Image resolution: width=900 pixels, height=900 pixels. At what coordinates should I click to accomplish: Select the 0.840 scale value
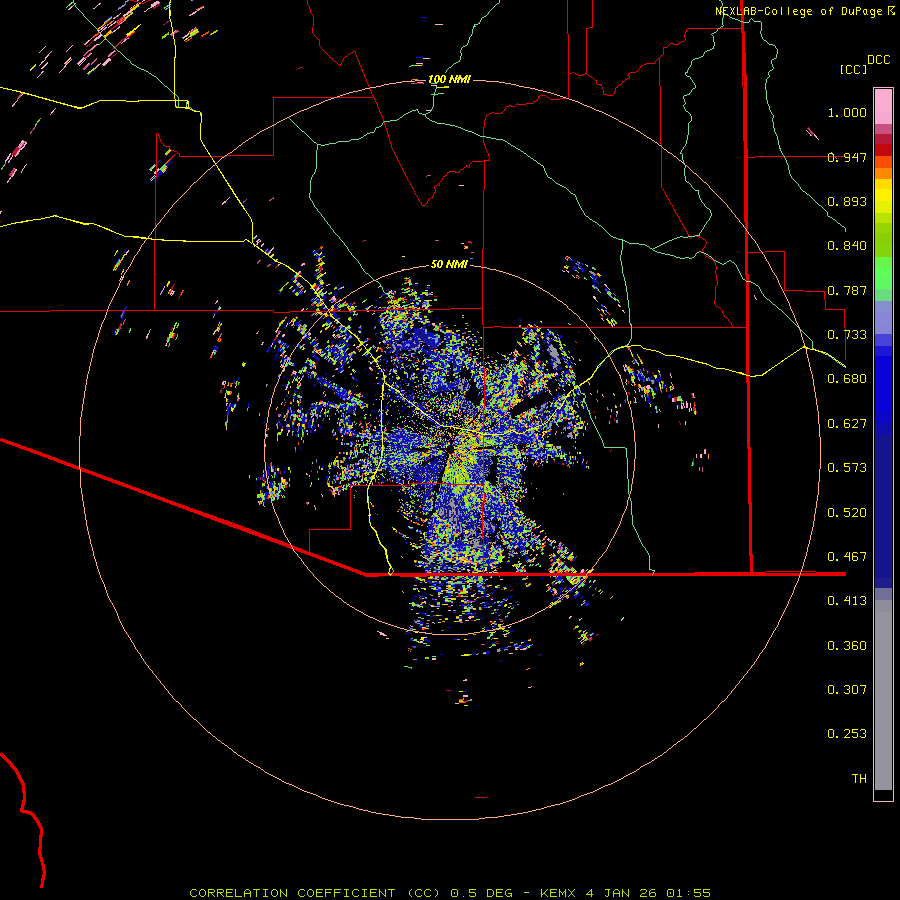tap(847, 246)
